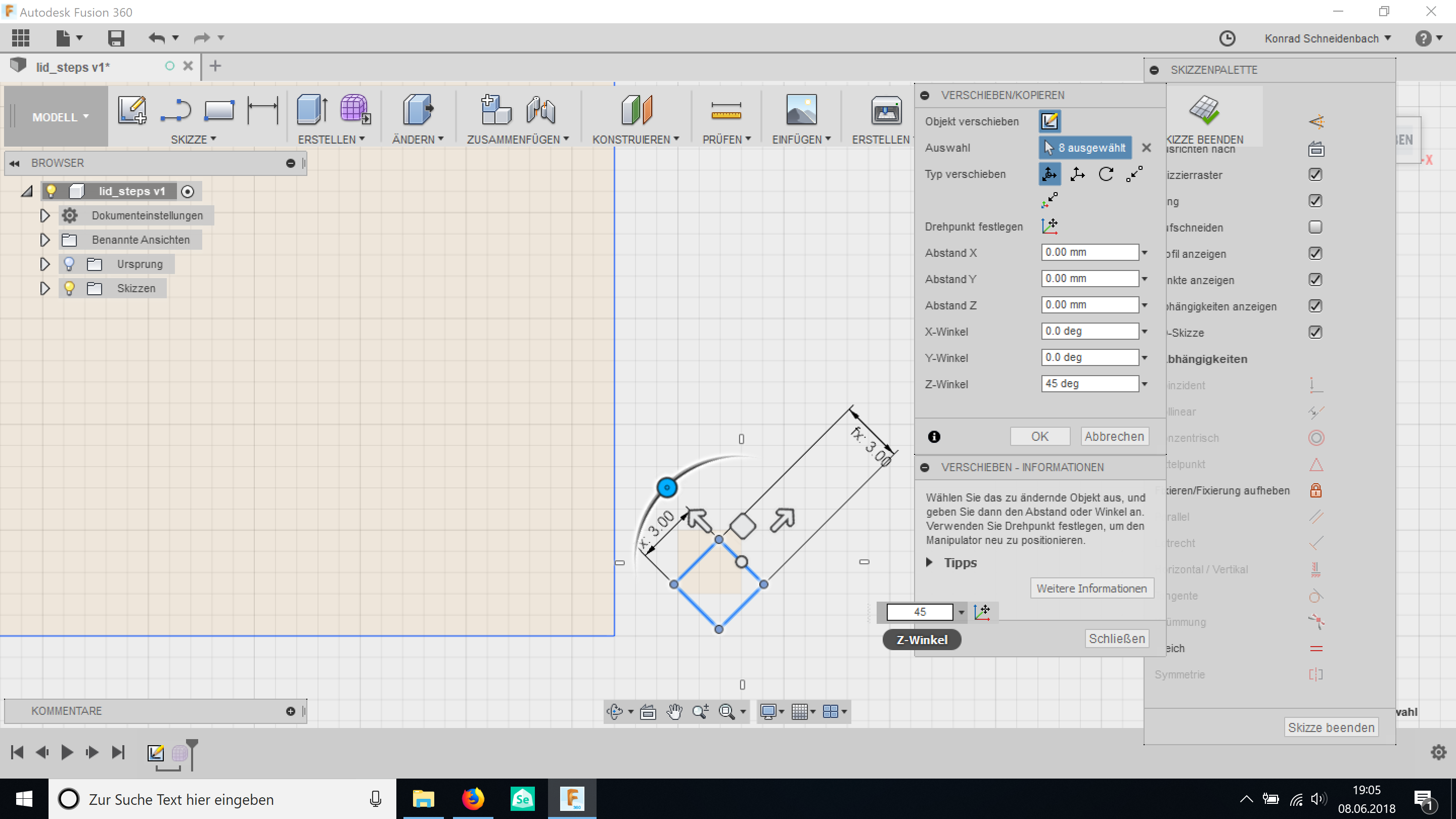Click the Abstand Y input field
The width and height of the screenshot is (1456, 819).
click(x=1090, y=279)
